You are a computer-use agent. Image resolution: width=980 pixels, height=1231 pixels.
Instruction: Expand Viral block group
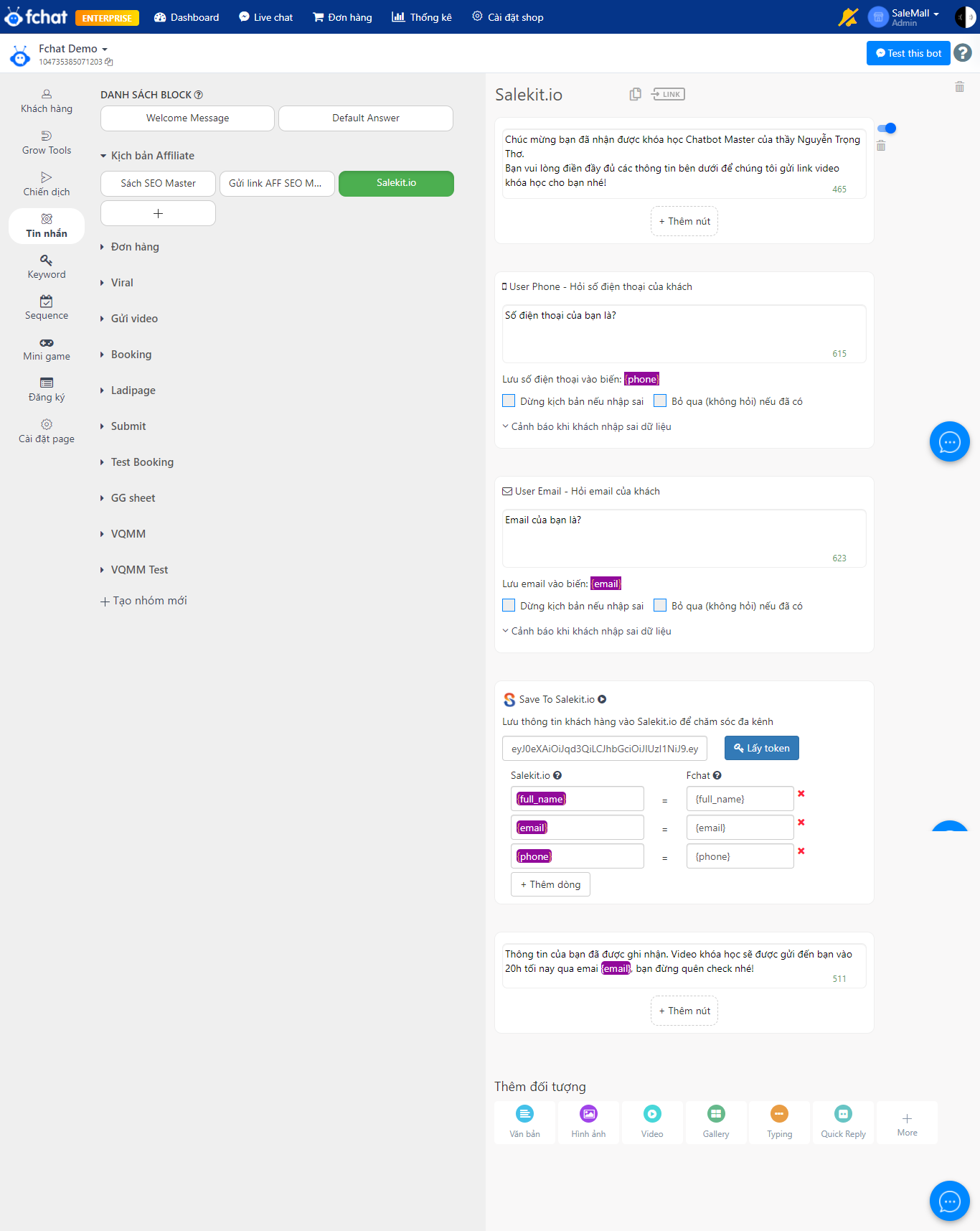pos(117,283)
